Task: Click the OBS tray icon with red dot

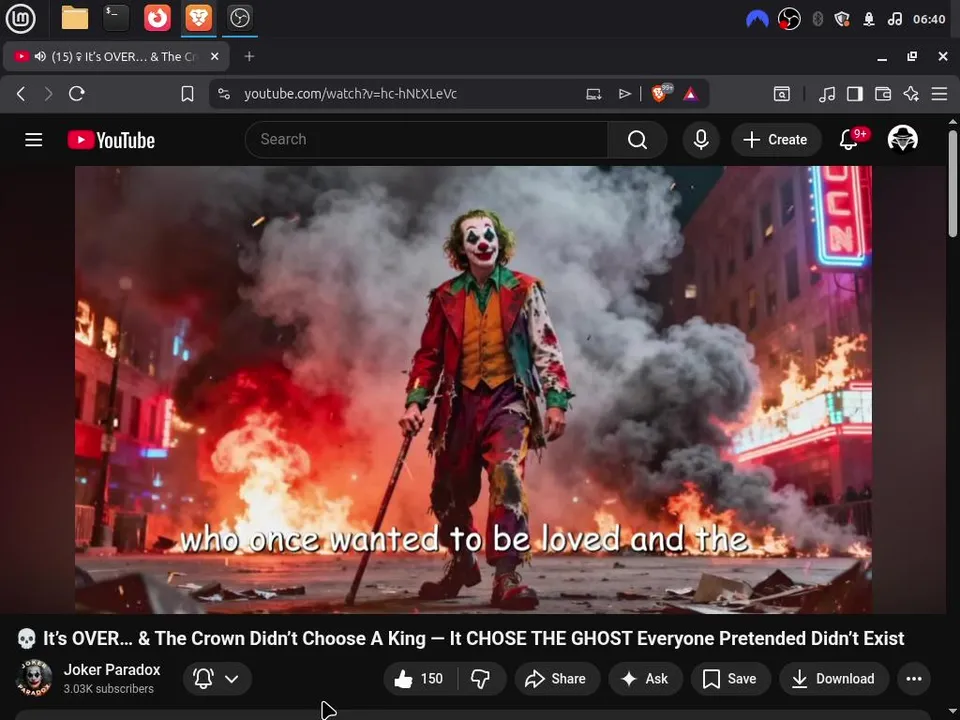Action: tap(789, 19)
